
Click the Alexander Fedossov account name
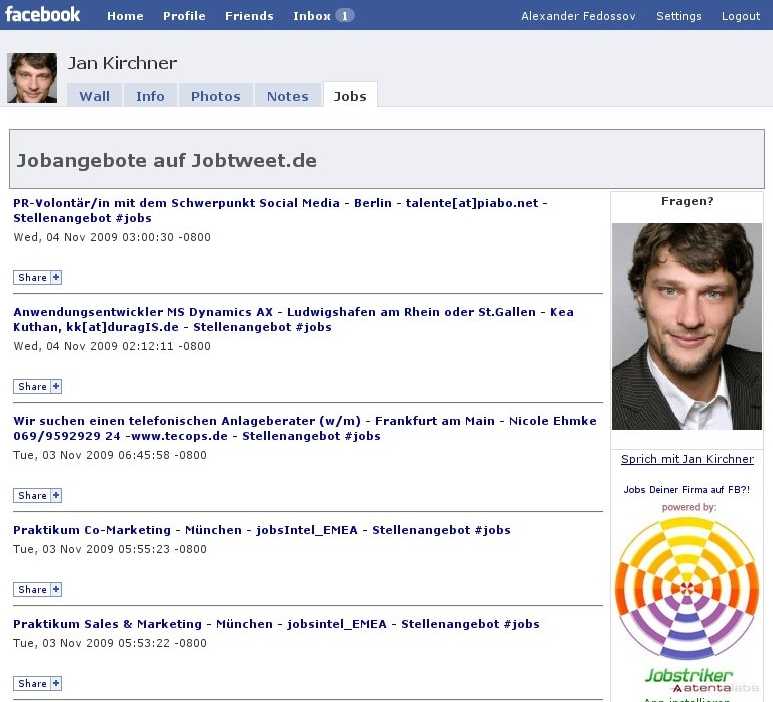pos(578,16)
